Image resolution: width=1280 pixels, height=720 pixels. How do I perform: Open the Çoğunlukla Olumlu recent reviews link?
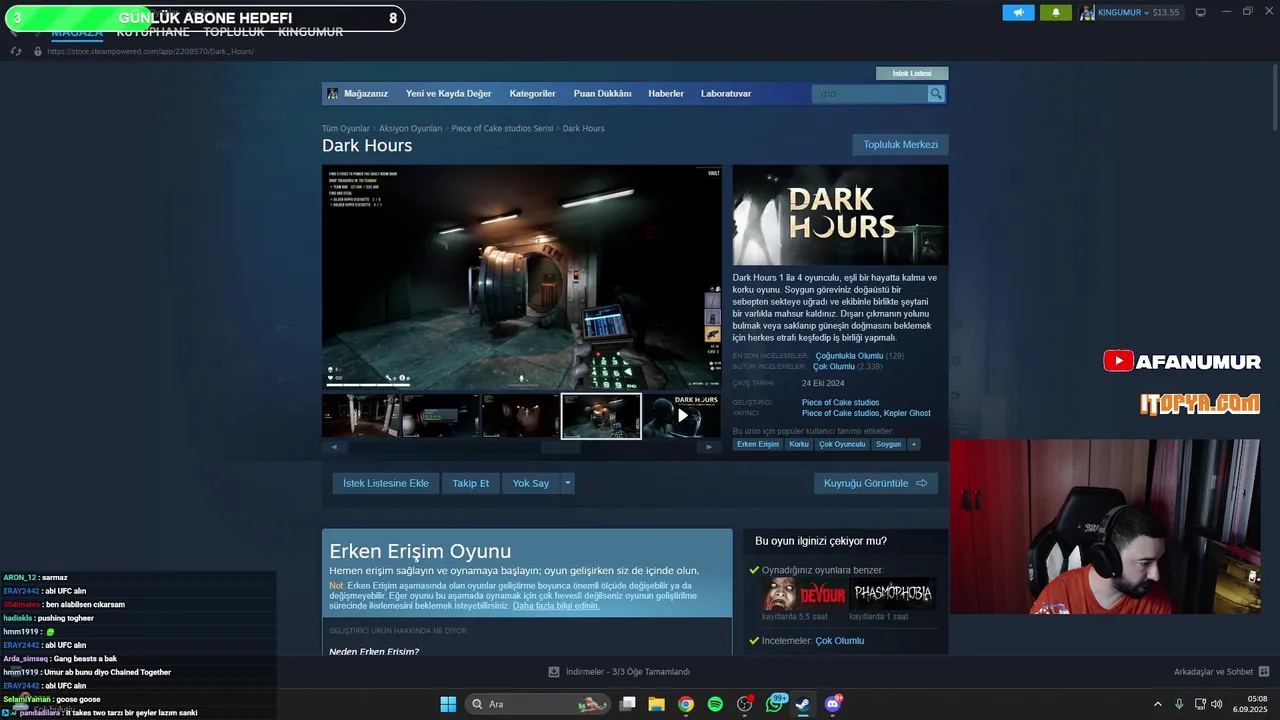coord(849,356)
